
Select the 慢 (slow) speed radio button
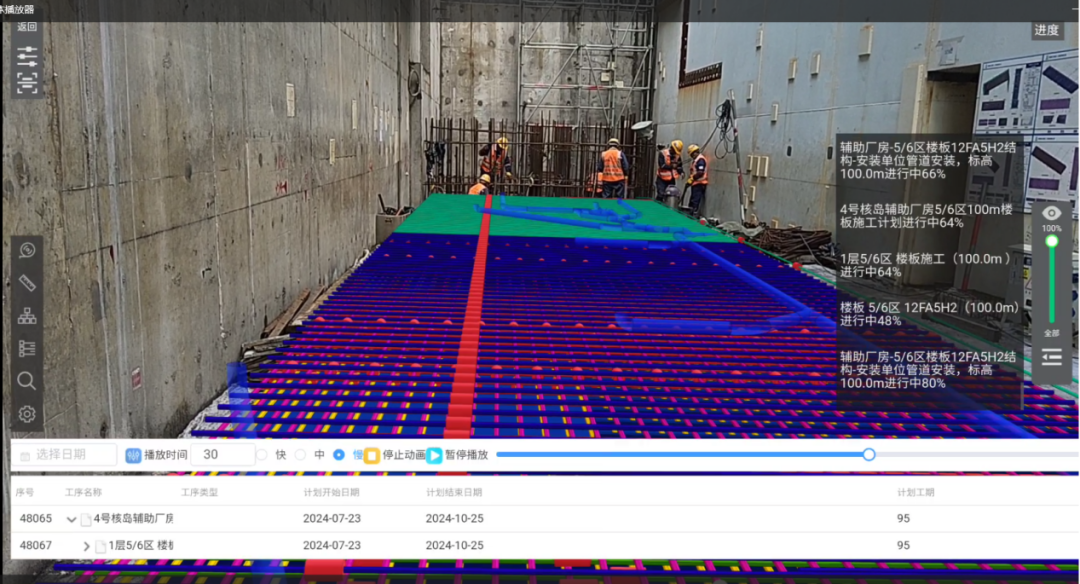coord(339,455)
